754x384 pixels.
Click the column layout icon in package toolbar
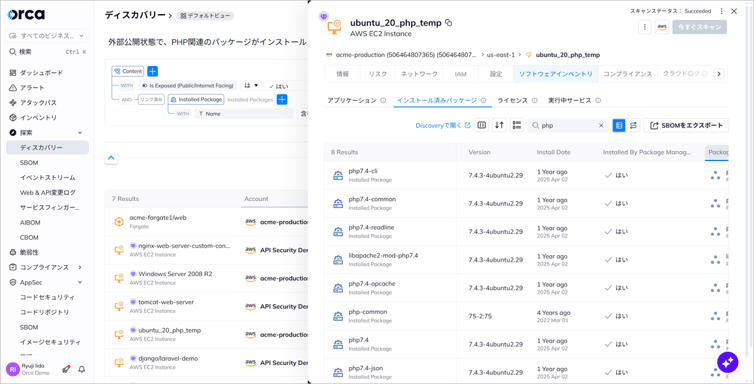(481, 125)
